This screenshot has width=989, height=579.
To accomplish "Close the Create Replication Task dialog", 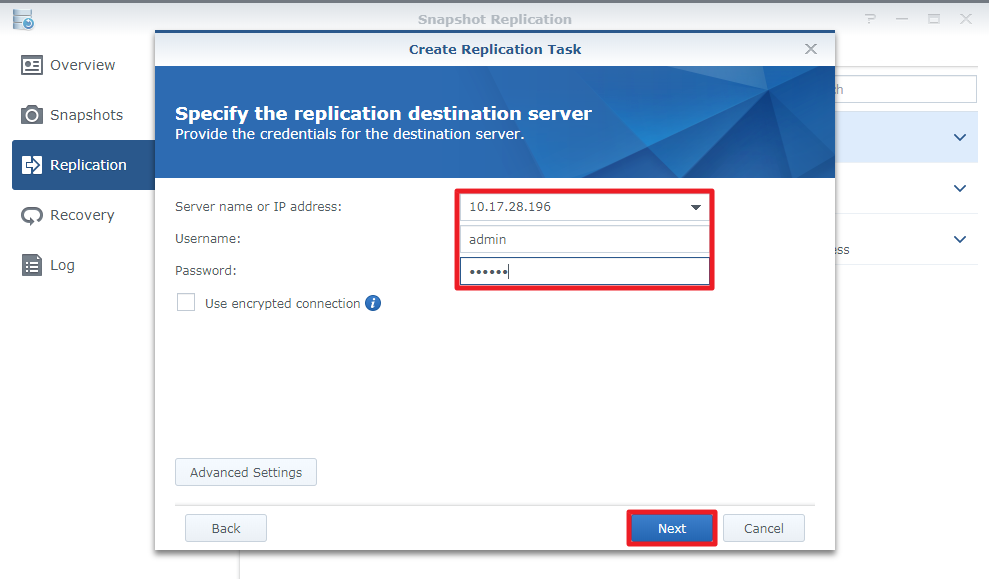I will coord(811,49).
